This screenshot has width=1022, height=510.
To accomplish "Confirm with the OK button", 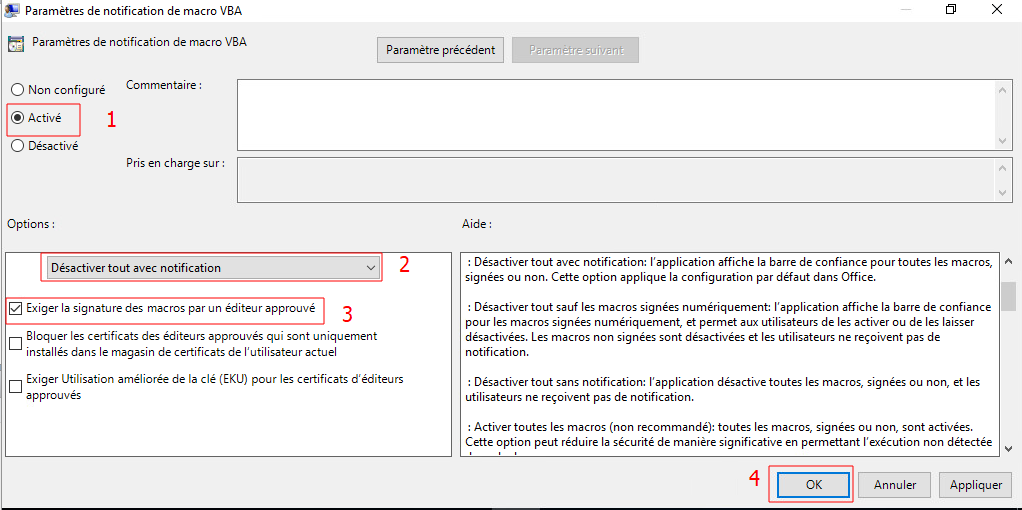I will (x=813, y=485).
